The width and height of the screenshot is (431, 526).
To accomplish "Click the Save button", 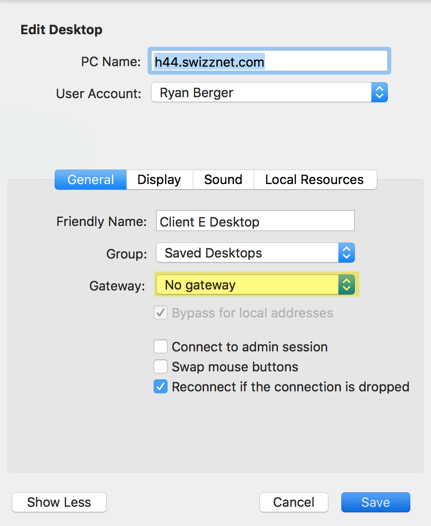I will (x=376, y=502).
